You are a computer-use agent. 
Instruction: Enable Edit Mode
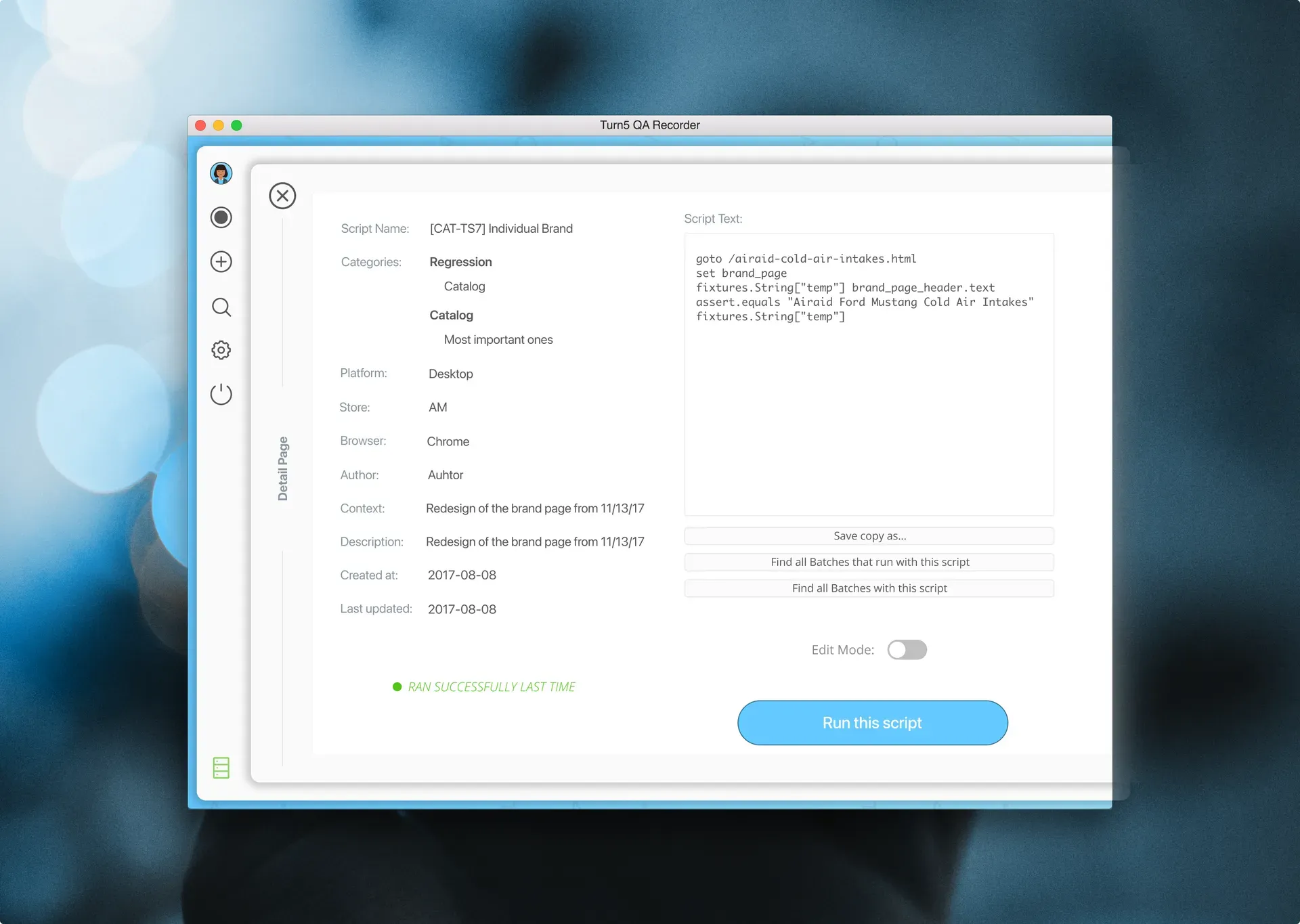(907, 649)
